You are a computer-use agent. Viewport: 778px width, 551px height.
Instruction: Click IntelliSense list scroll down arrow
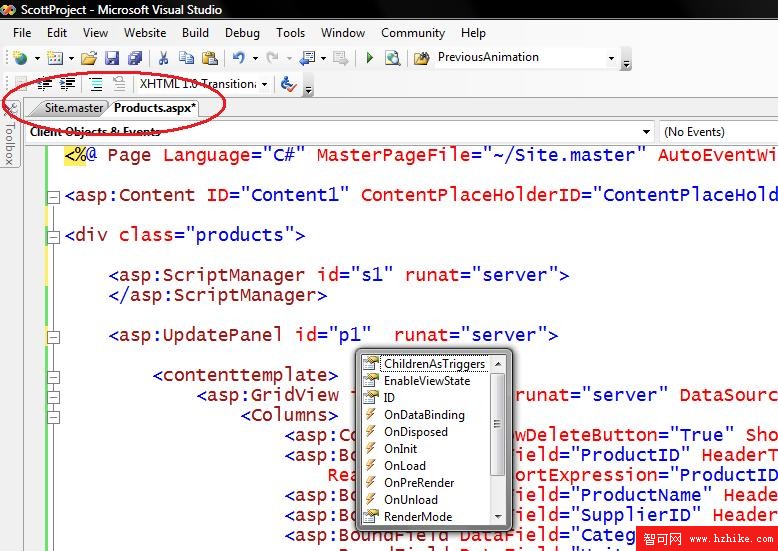(x=498, y=517)
